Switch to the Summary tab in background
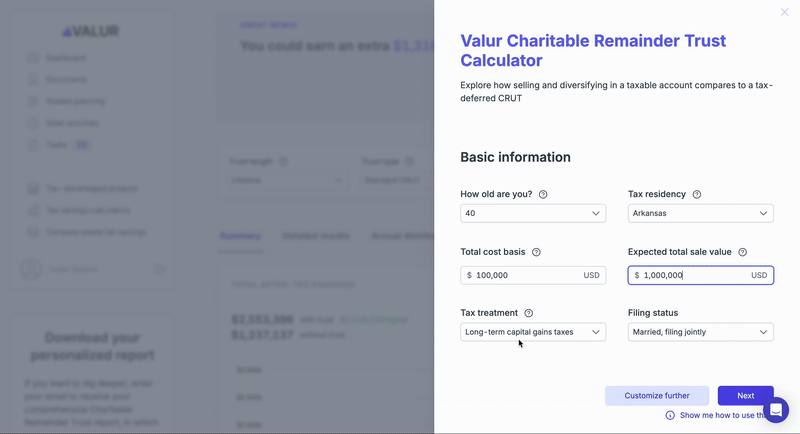Image resolution: width=800 pixels, height=434 pixels. pyautogui.click(x=240, y=236)
